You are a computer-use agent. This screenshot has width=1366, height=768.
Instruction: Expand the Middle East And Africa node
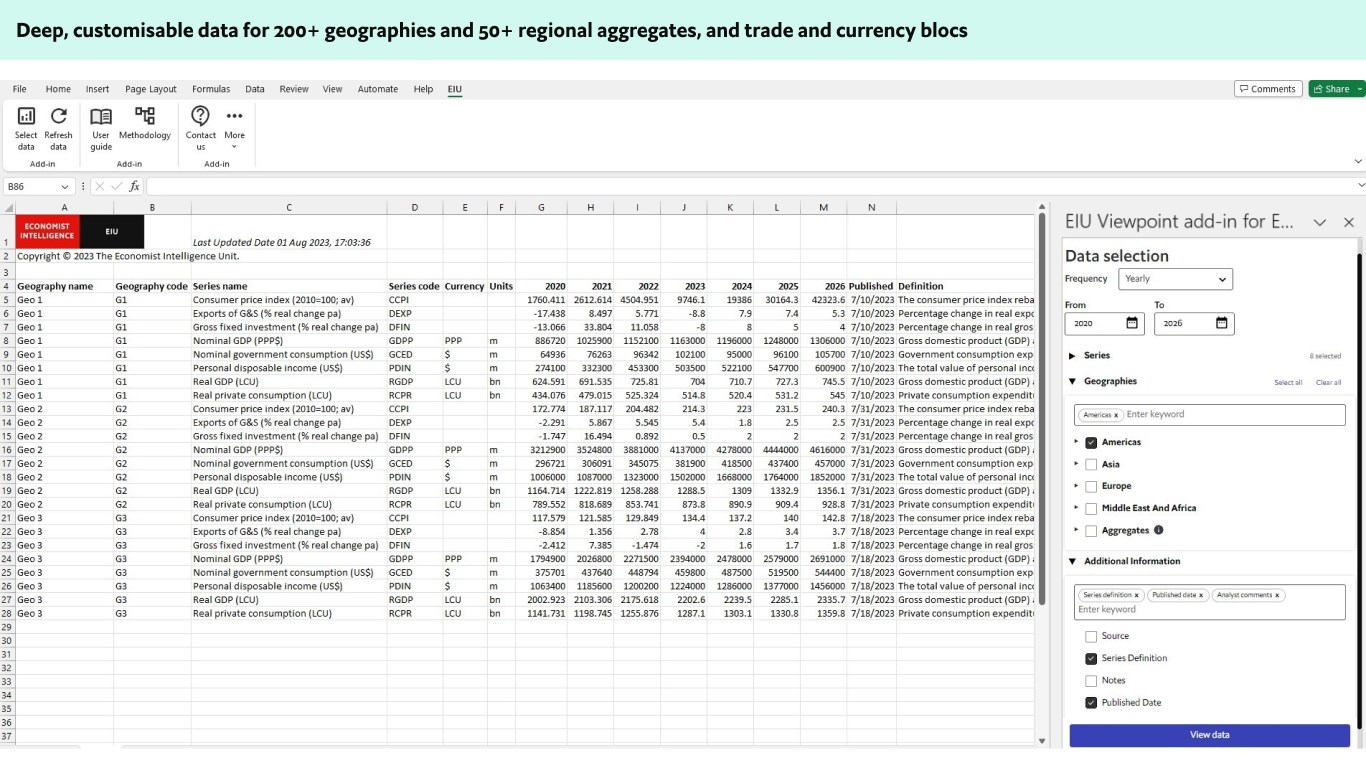tap(1076, 508)
